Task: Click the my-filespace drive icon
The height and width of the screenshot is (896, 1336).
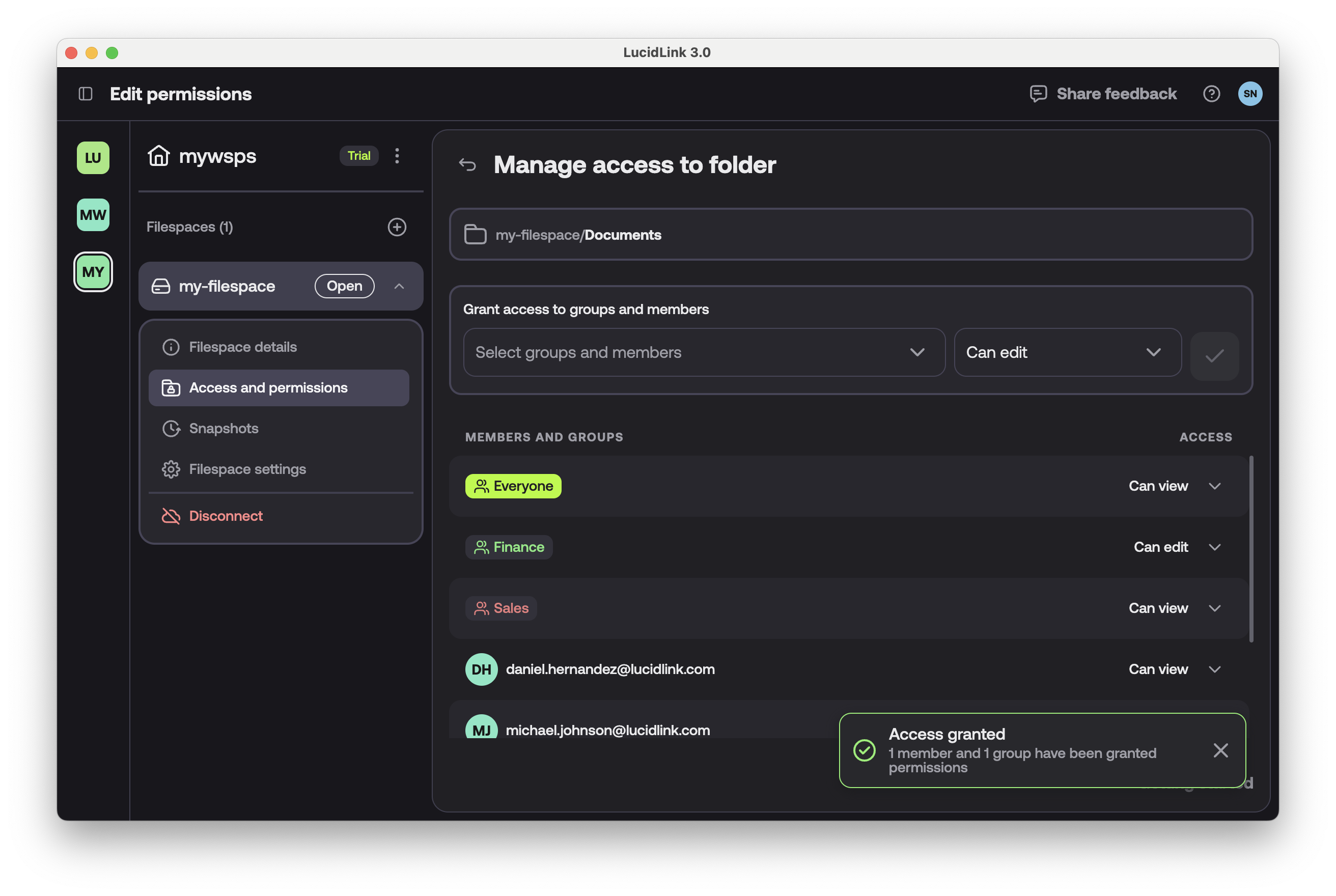Action: click(160, 286)
